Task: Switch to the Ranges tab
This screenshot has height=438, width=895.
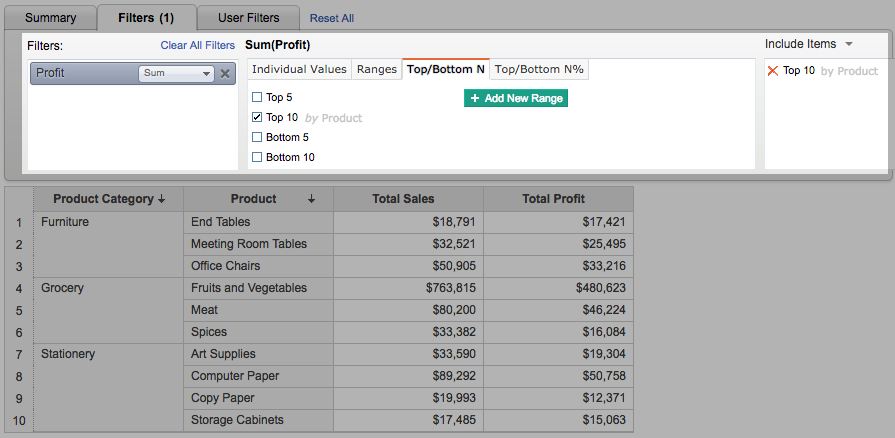Action: pyautogui.click(x=377, y=69)
